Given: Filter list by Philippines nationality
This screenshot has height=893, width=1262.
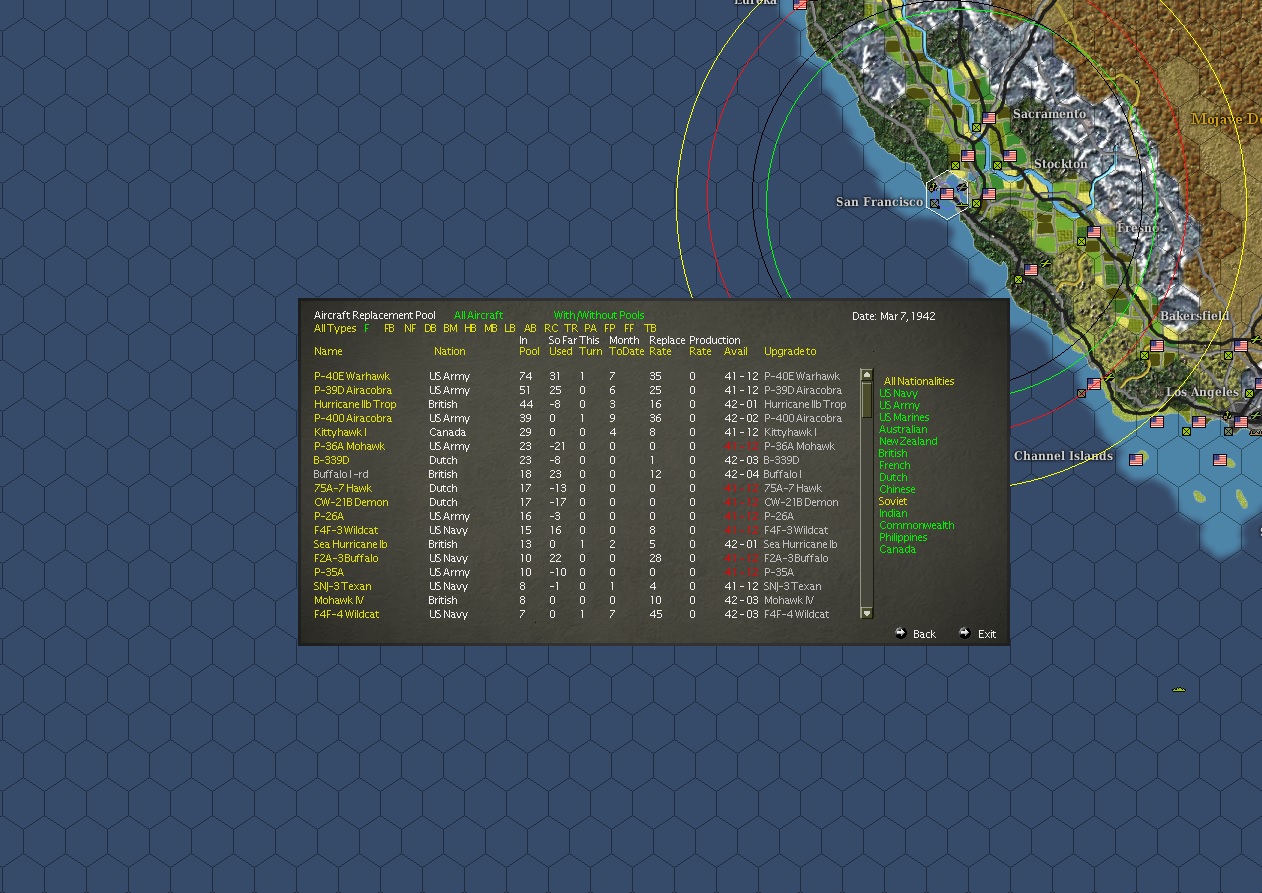Looking at the screenshot, I should [903, 537].
